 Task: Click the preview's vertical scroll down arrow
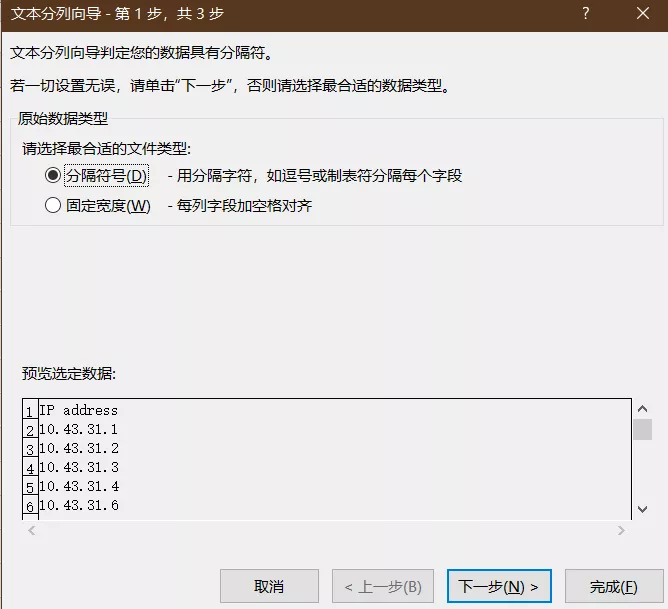[x=642, y=509]
